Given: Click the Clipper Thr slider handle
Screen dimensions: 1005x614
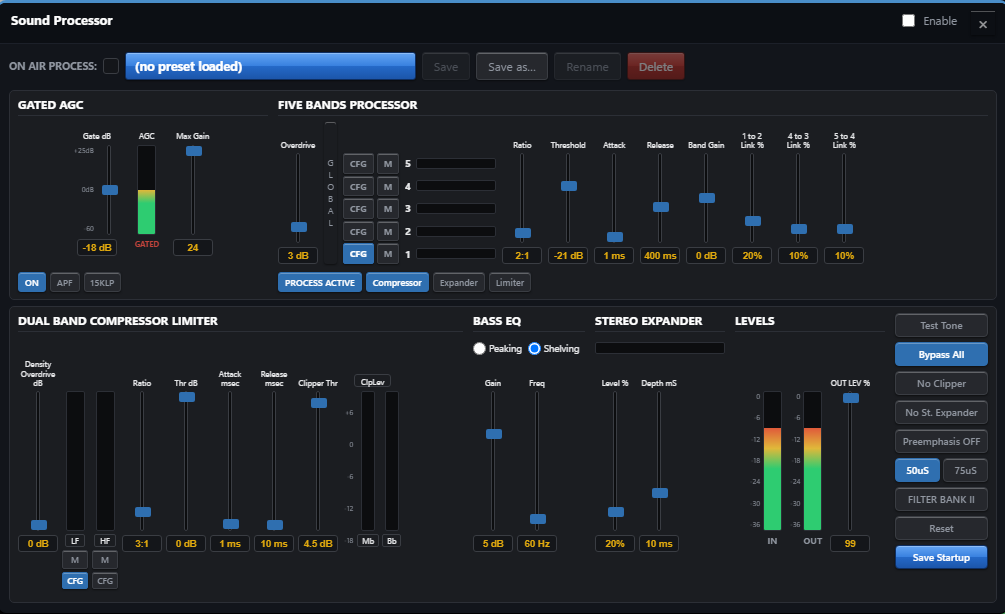Looking at the screenshot, I should [319, 403].
